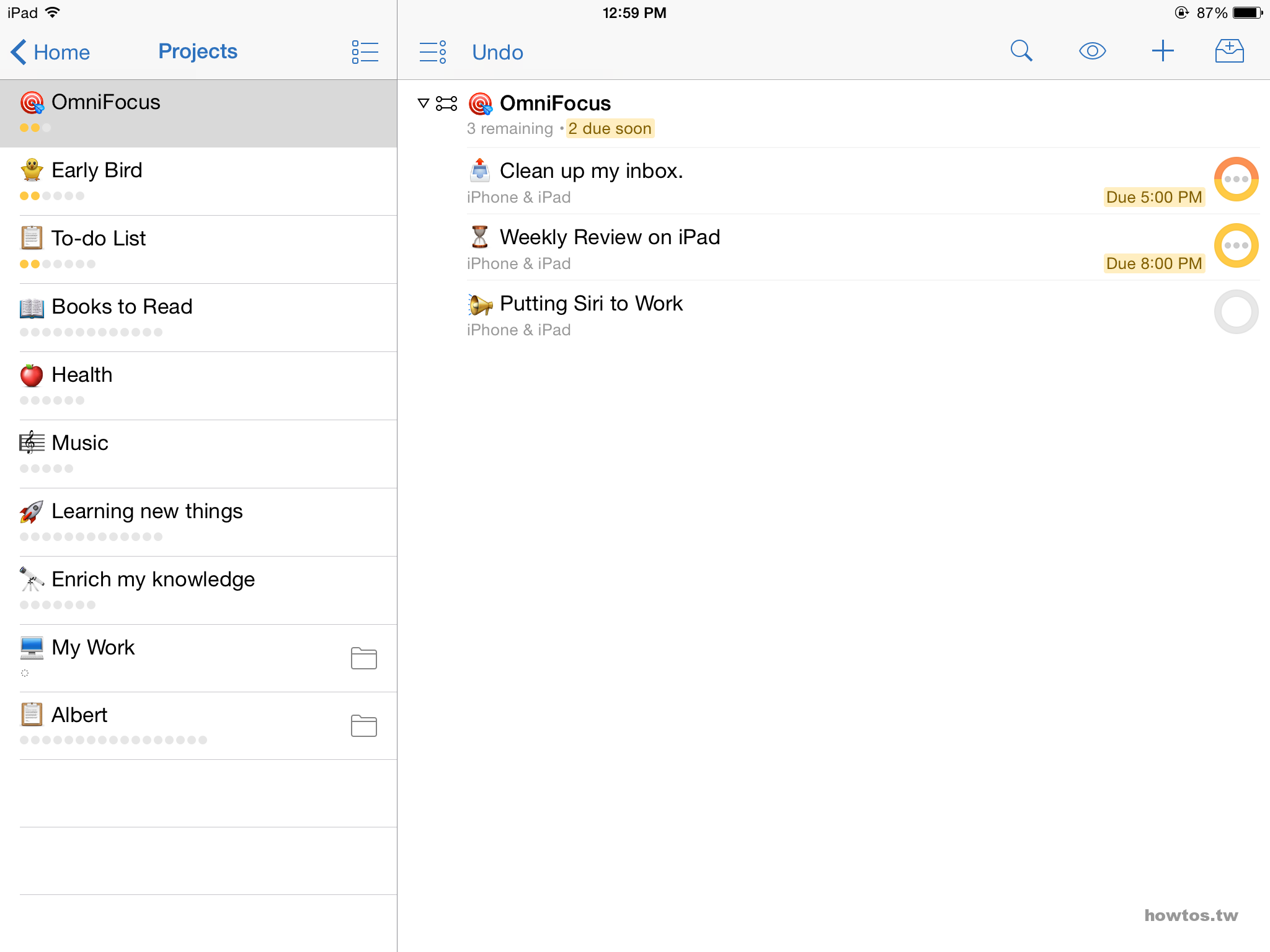
Task: Go back to Home
Action: (51, 52)
